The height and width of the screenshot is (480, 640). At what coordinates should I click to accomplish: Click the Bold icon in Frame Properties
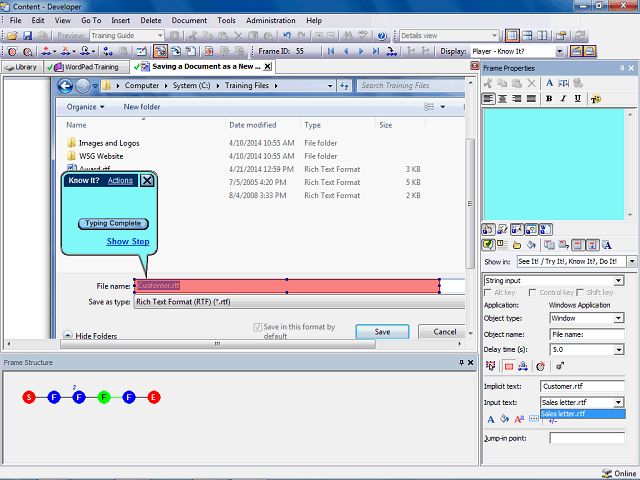pyautogui.click(x=549, y=99)
